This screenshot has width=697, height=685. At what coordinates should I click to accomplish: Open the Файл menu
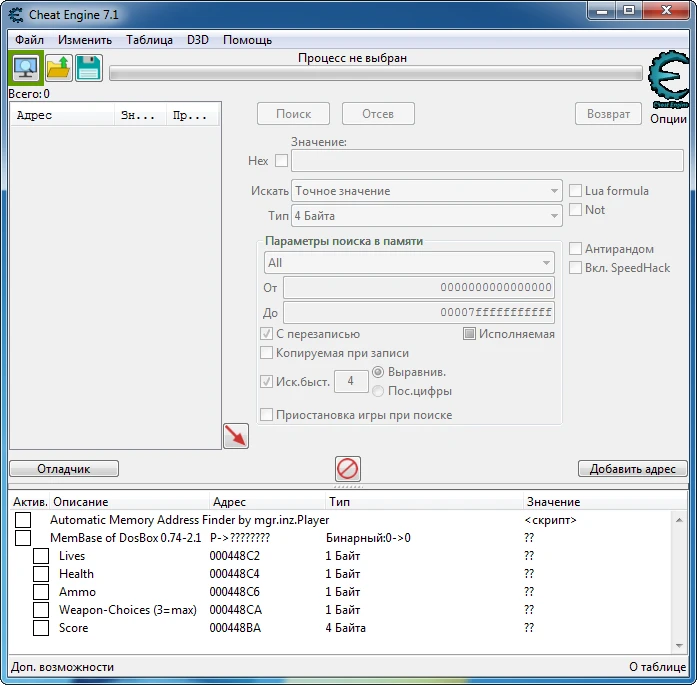pos(29,40)
